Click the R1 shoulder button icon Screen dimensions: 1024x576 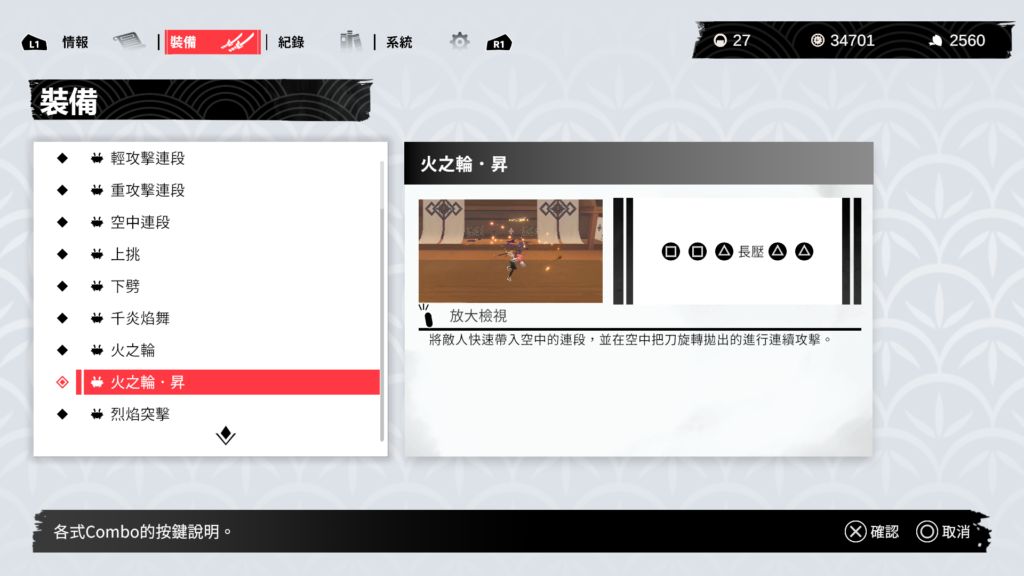pyautogui.click(x=499, y=43)
